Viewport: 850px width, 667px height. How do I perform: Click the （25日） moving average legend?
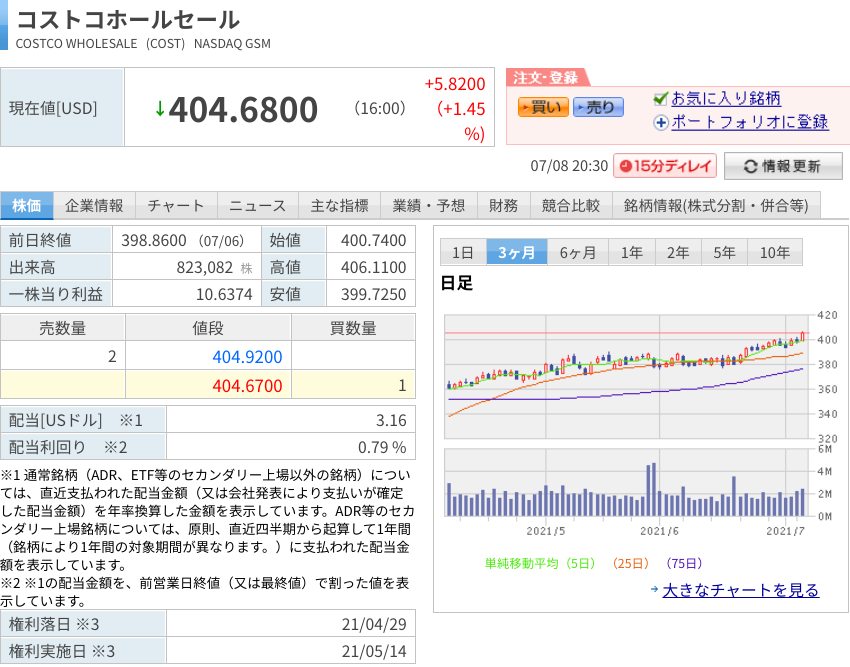(x=630, y=563)
